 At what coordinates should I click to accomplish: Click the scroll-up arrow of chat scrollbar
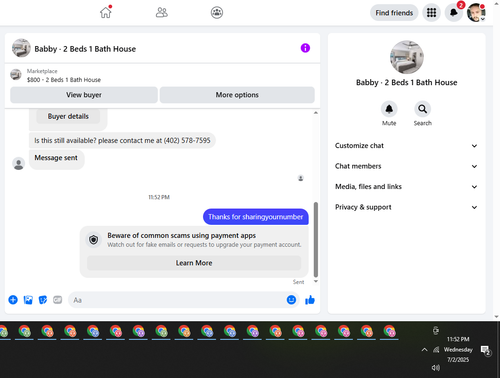[x=316, y=113]
